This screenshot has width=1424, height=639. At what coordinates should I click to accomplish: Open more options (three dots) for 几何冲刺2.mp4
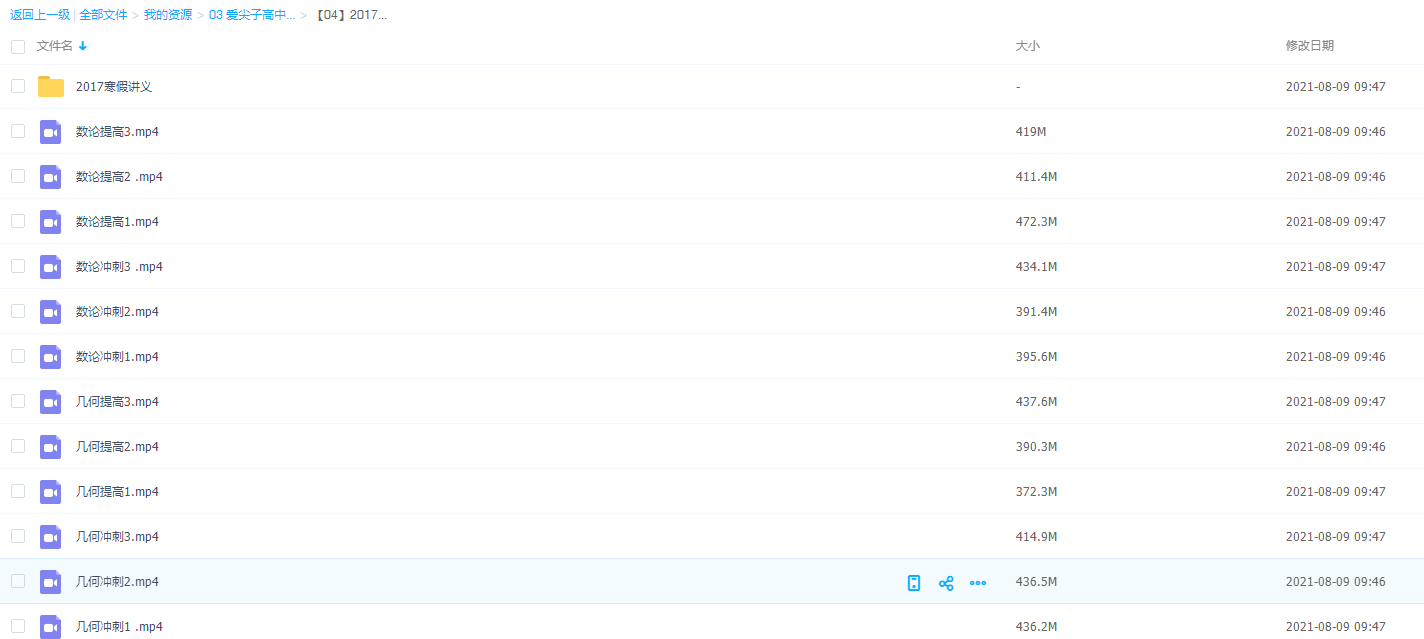pyautogui.click(x=978, y=583)
